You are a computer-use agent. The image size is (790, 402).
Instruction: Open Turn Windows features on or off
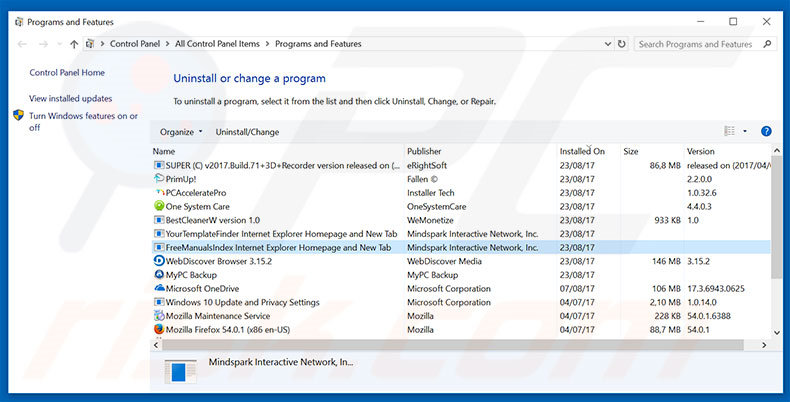pos(83,121)
